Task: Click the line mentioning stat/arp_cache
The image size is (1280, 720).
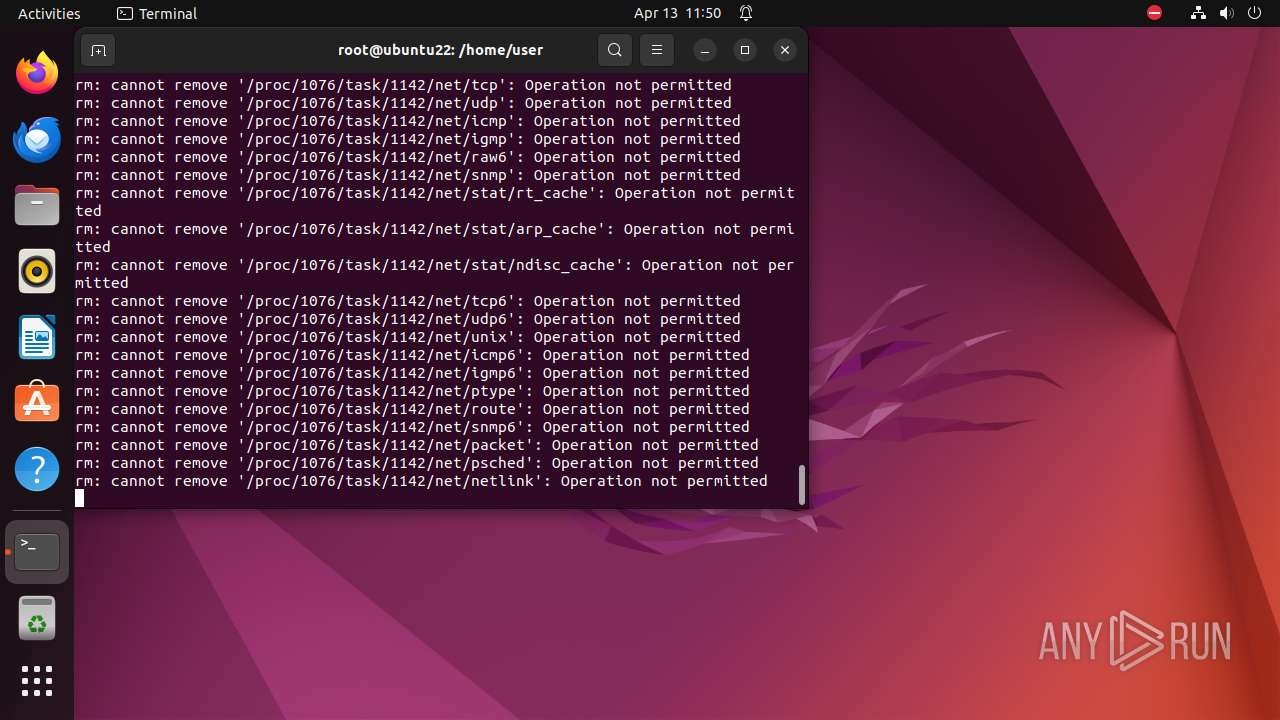Action: point(435,238)
